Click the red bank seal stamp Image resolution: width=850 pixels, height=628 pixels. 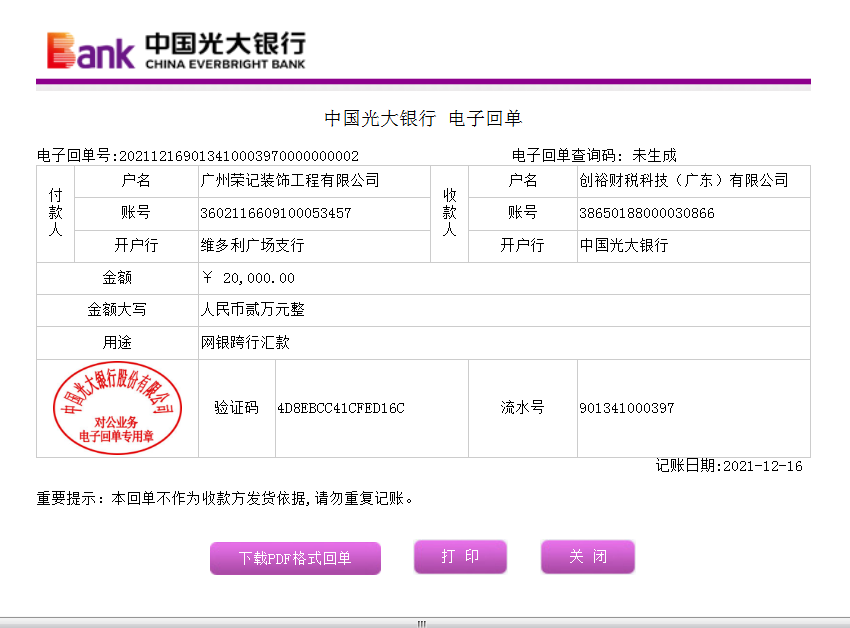click(117, 408)
